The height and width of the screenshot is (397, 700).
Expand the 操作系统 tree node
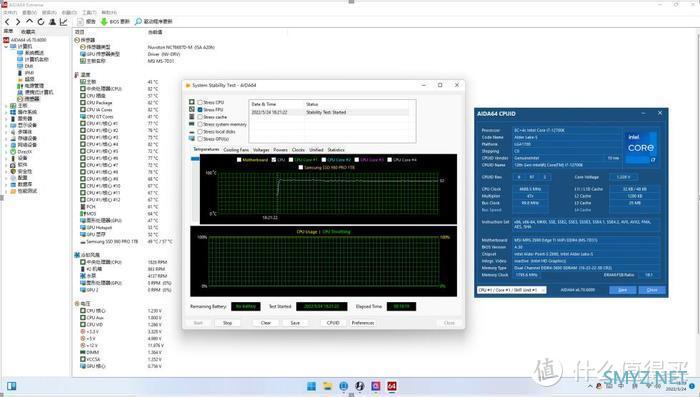point(6,112)
